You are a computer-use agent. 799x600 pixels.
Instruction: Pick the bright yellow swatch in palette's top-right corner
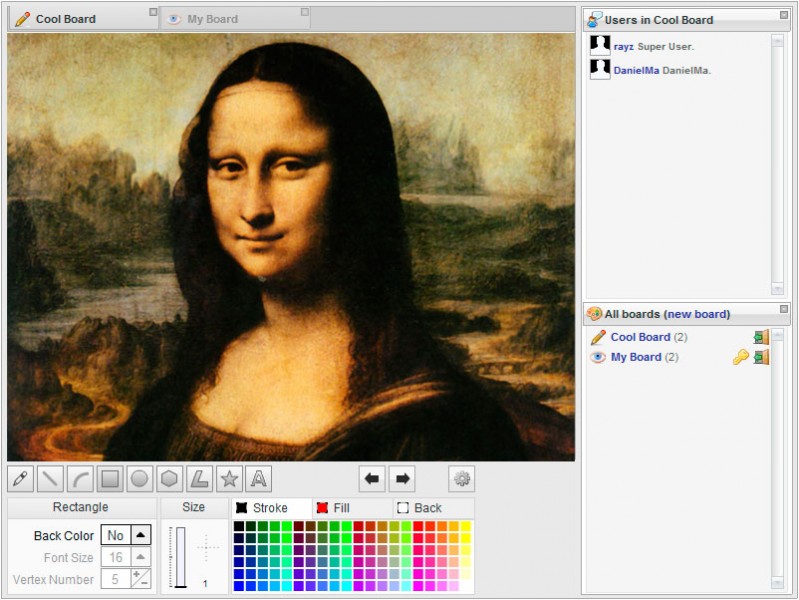pos(466,526)
